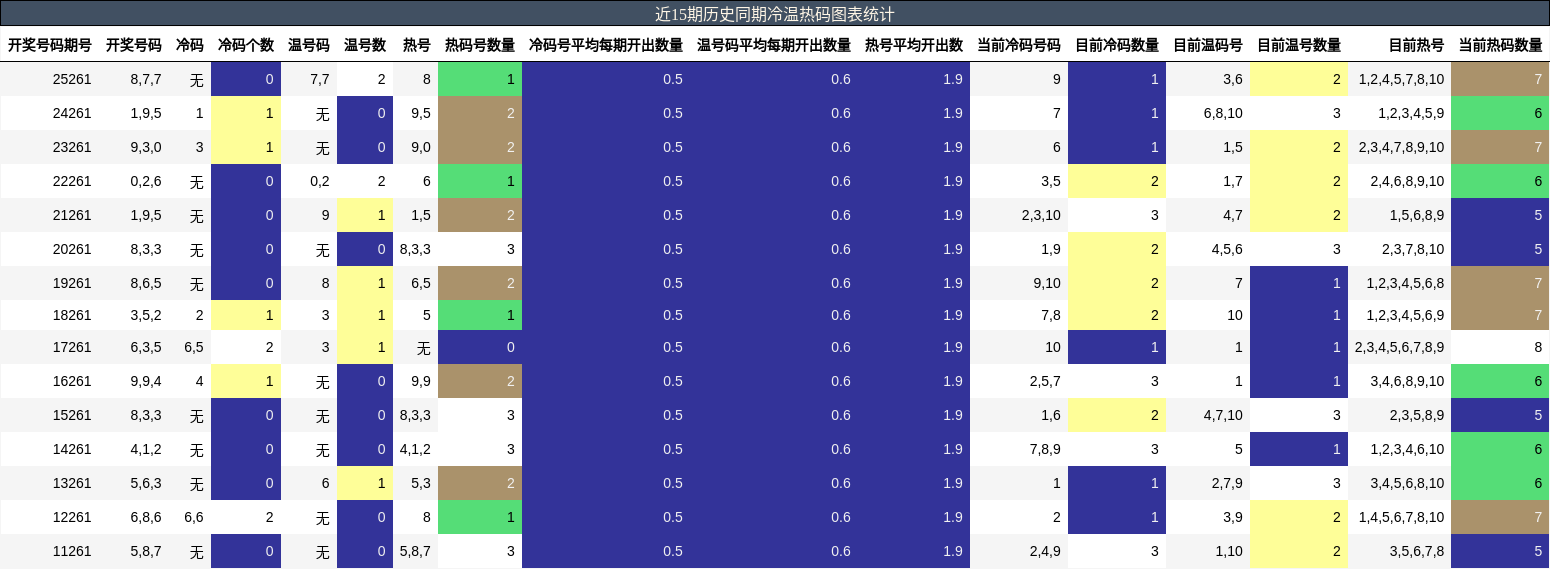Click current hot numbers 2,4,6,8,9,10
The image size is (1550, 569).
pos(1405,181)
